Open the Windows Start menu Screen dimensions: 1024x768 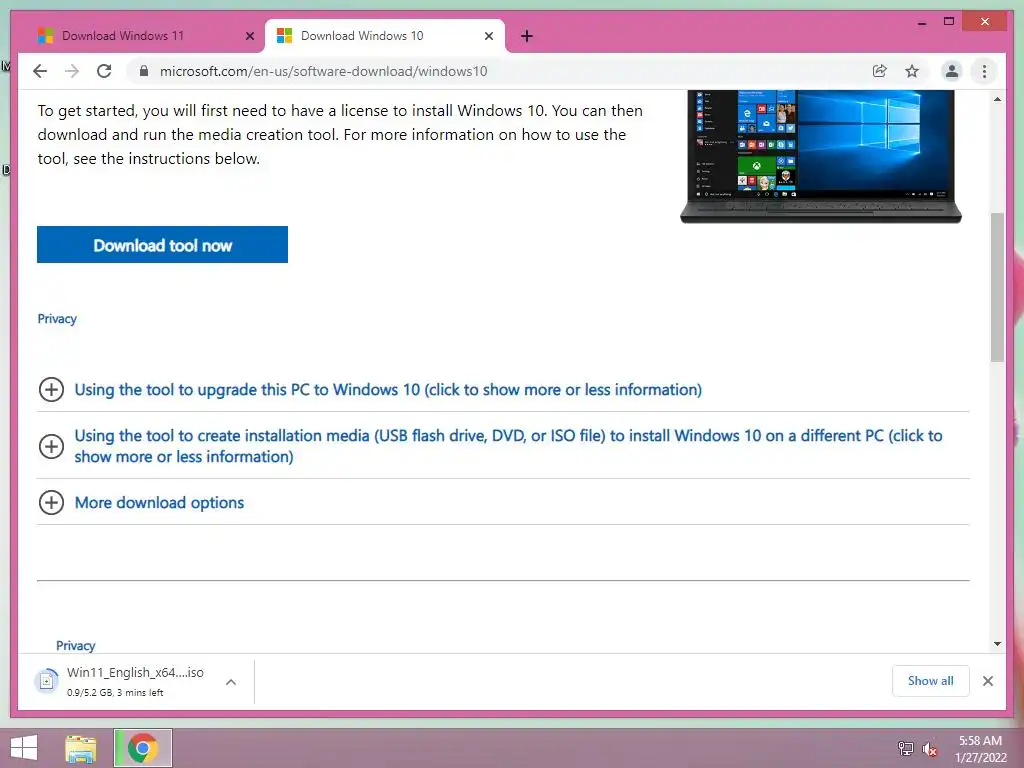(x=24, y=748)
